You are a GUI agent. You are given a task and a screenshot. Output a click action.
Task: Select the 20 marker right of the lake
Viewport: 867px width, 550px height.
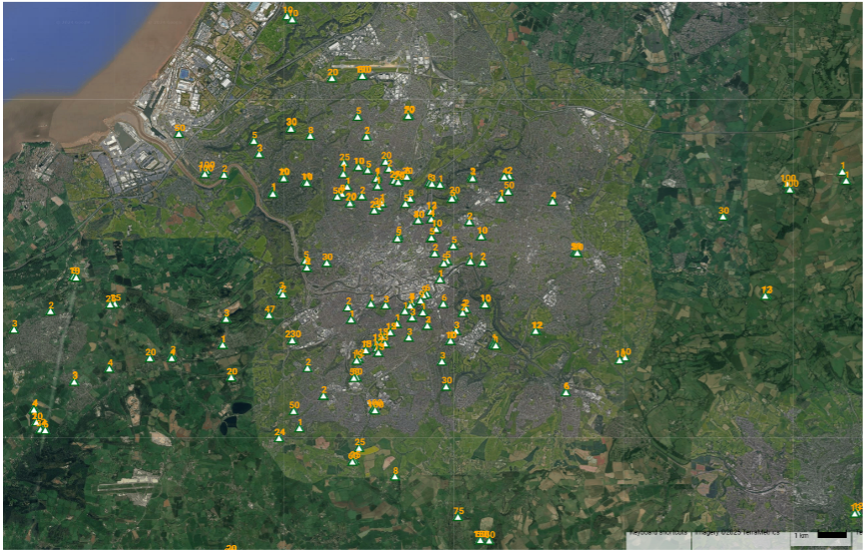[232, 377]
